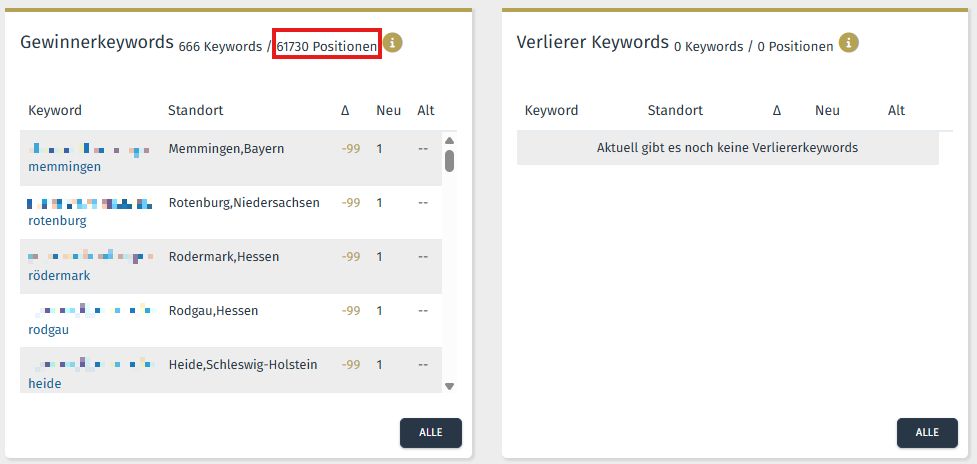This screenshot has height=464, width=977.
Task: Sort Gewinnerkeywords by Standort column header
Action: pos(196,111)
